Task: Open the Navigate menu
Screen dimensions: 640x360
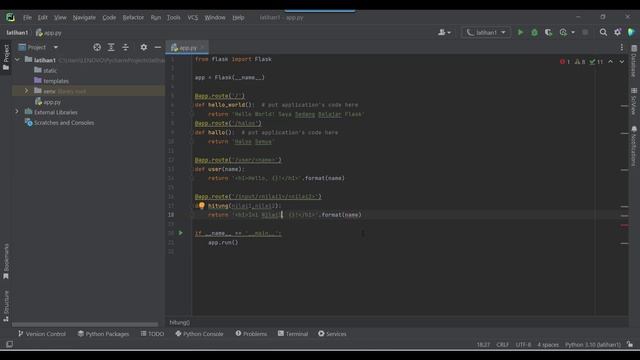Action: click(84, 18)
